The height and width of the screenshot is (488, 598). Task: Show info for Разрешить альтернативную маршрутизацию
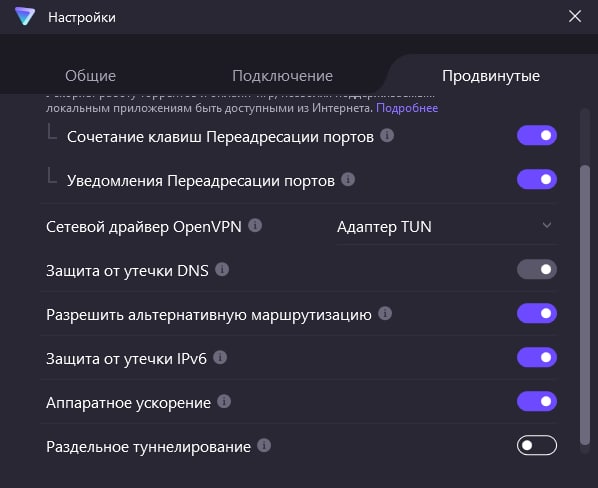(385, 313)
